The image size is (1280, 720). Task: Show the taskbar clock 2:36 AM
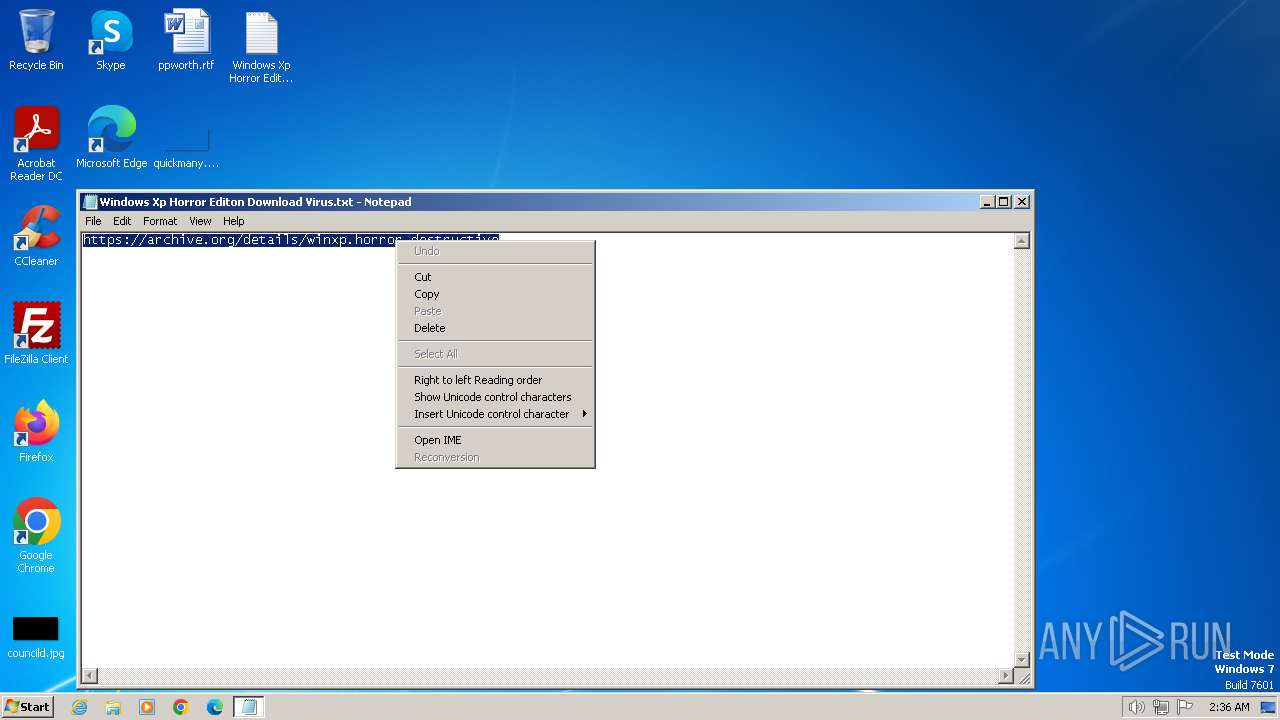tap(1229, 707)
